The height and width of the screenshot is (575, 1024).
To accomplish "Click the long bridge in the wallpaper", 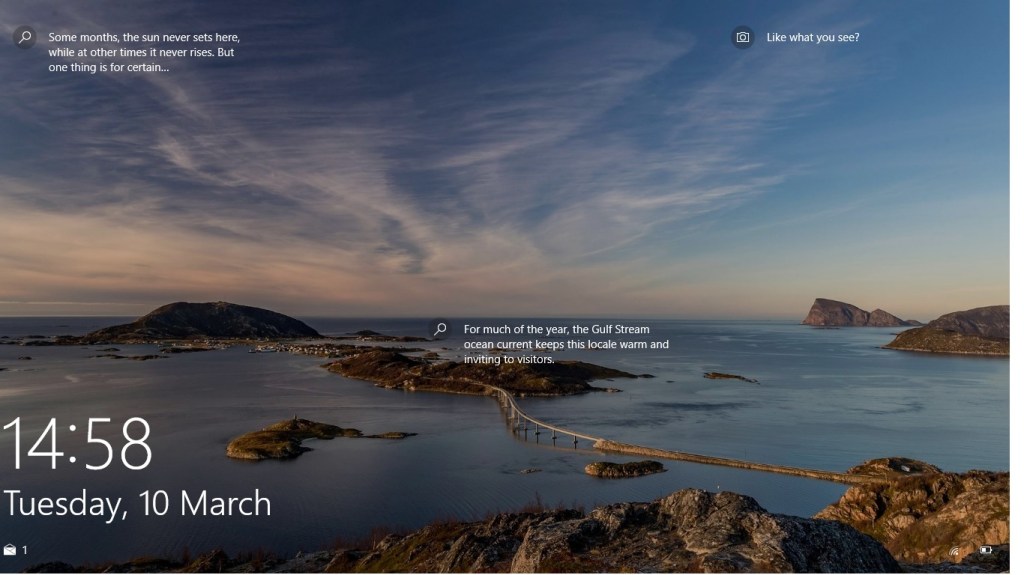I will pyautogui.click(x=560, y=430).
